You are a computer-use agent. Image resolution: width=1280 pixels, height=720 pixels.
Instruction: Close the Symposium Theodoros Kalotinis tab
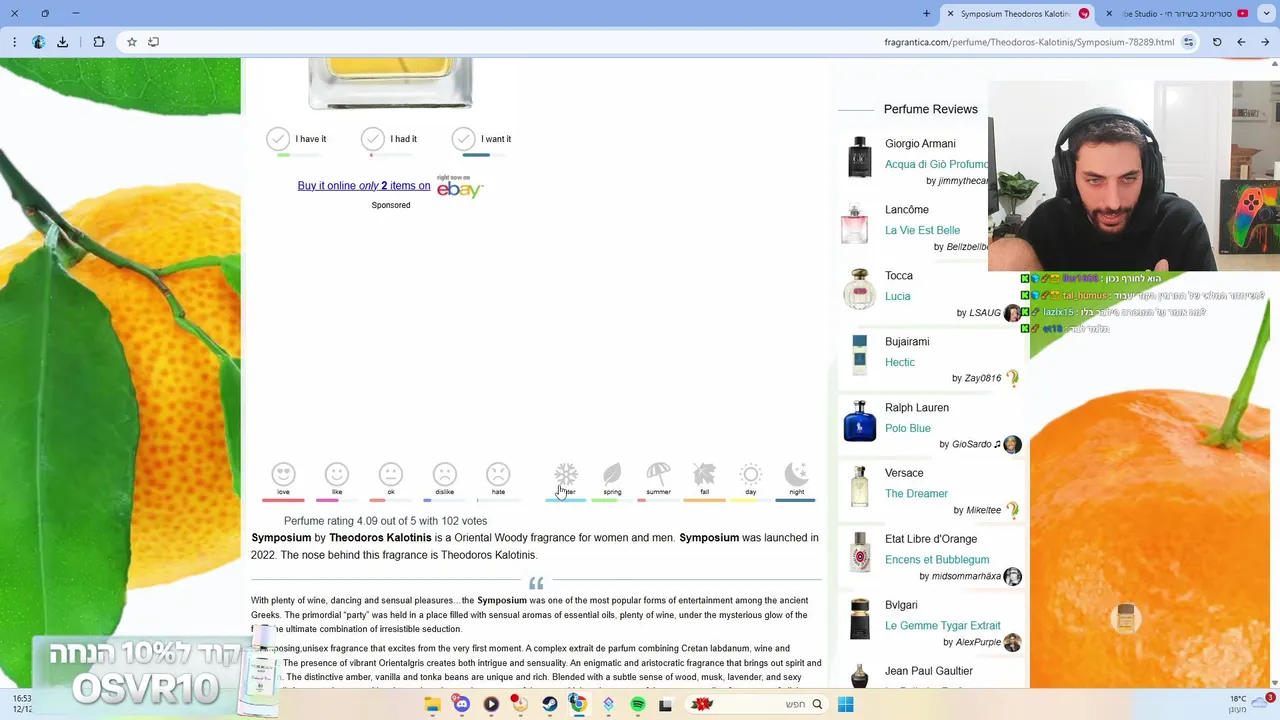click(x=950, y=14)
